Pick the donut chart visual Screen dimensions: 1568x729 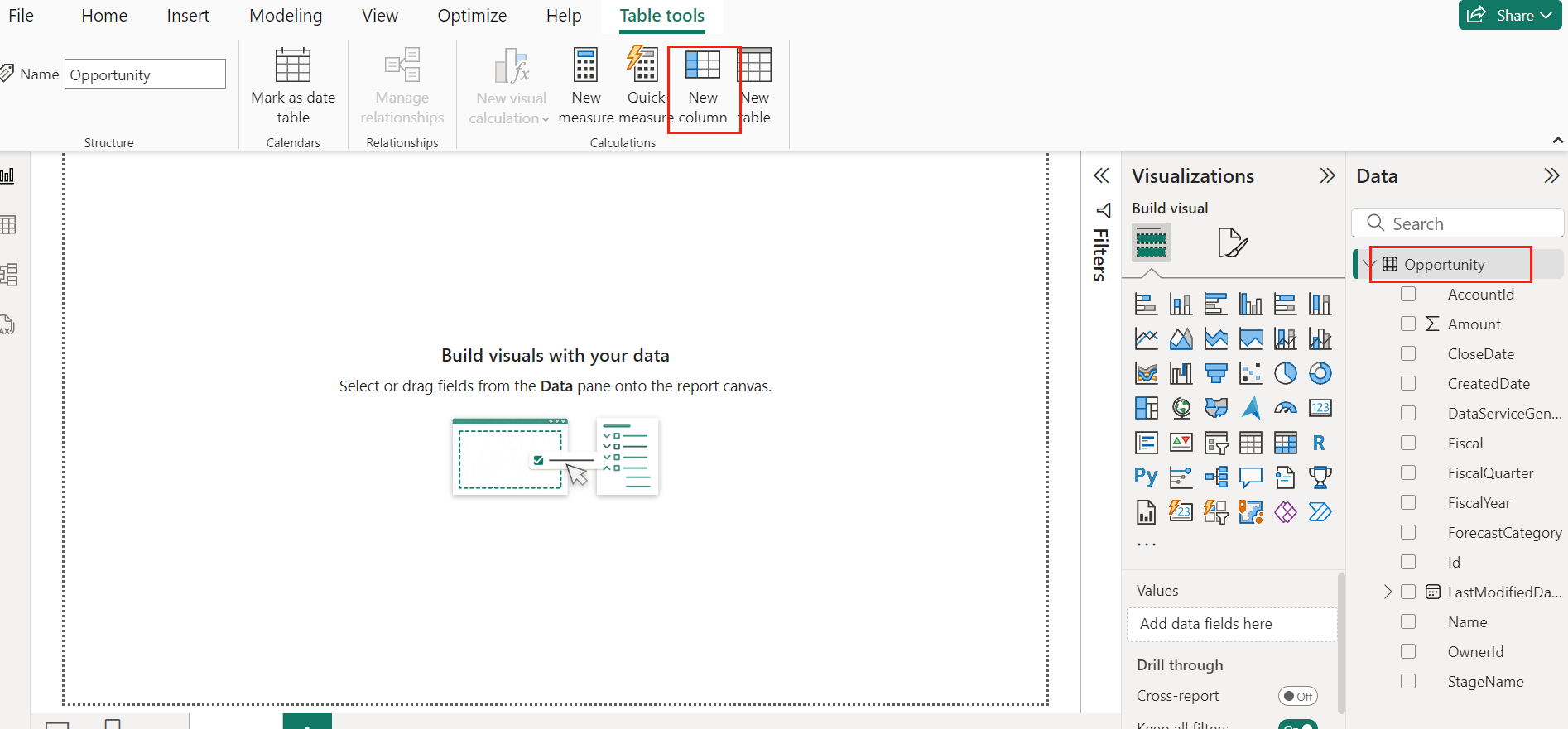coord(1320,374)
